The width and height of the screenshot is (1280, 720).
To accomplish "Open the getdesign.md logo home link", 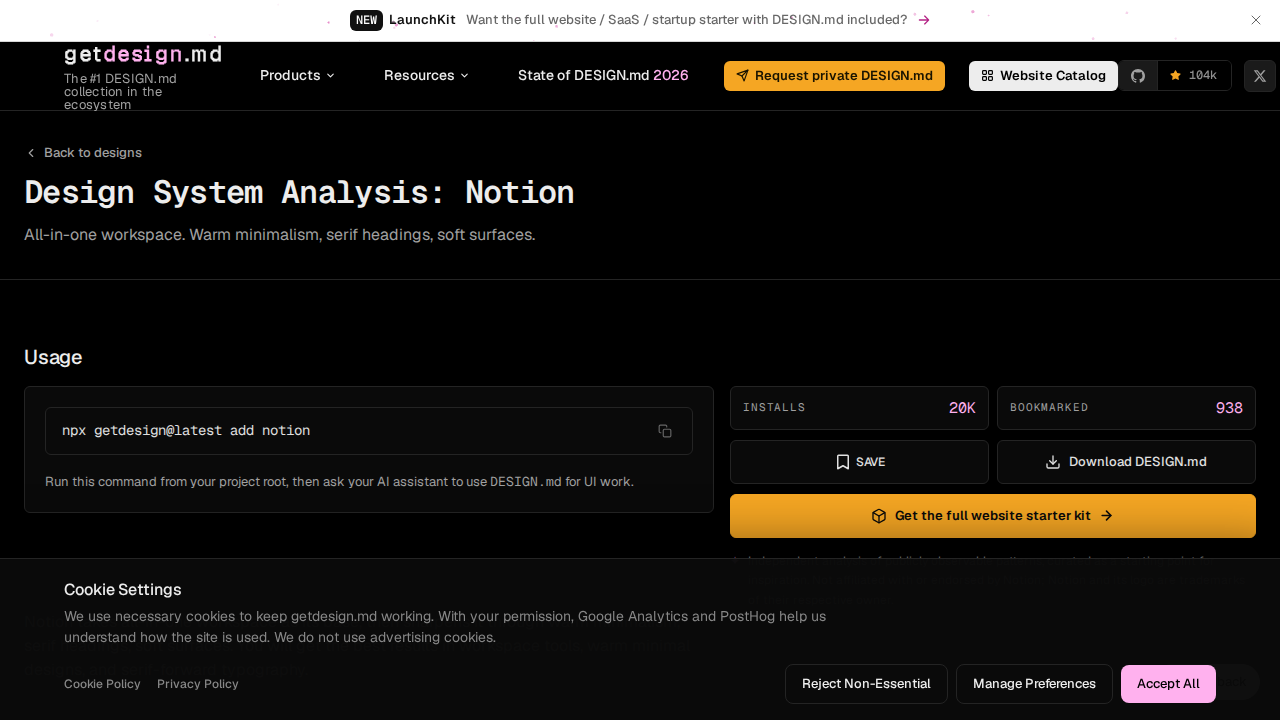I will (143, 54).
